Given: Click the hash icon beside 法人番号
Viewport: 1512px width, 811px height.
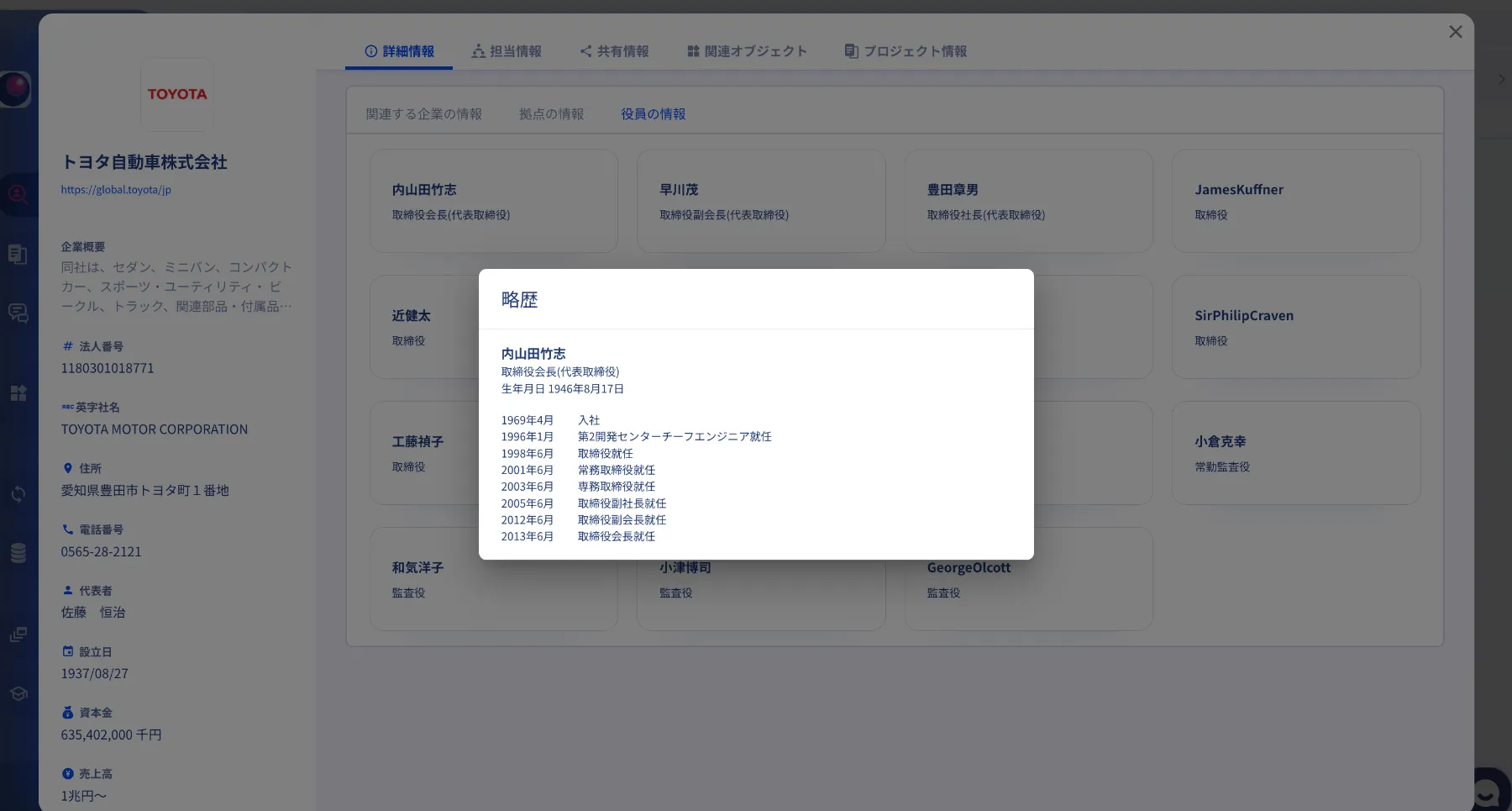Looking at the screenshot, I should [68, 346].
